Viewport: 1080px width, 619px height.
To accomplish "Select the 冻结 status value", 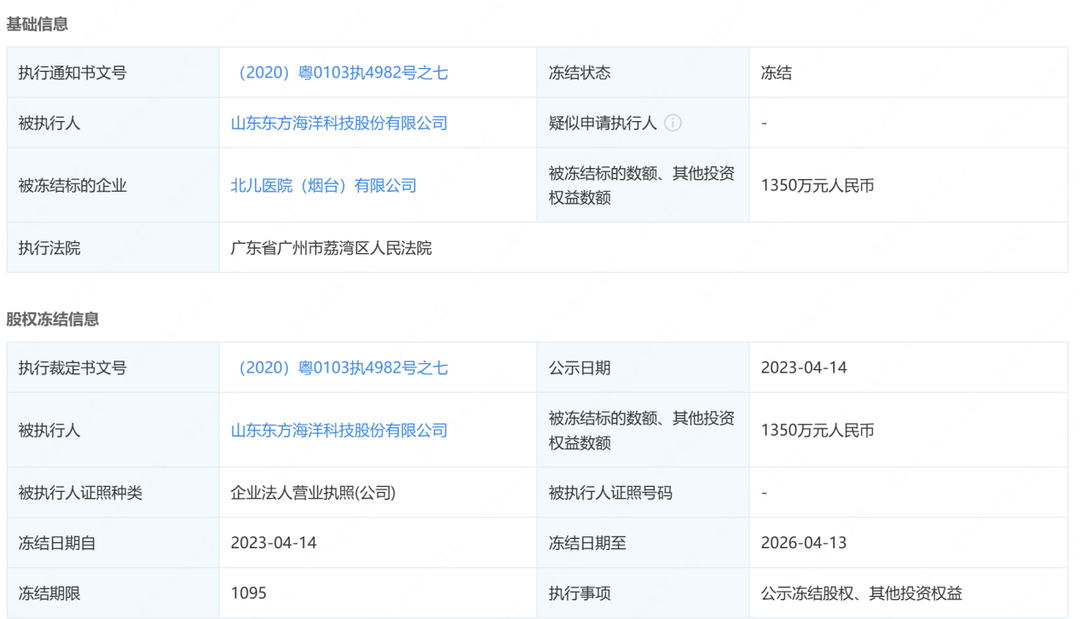I will click(x=776, y=73).
